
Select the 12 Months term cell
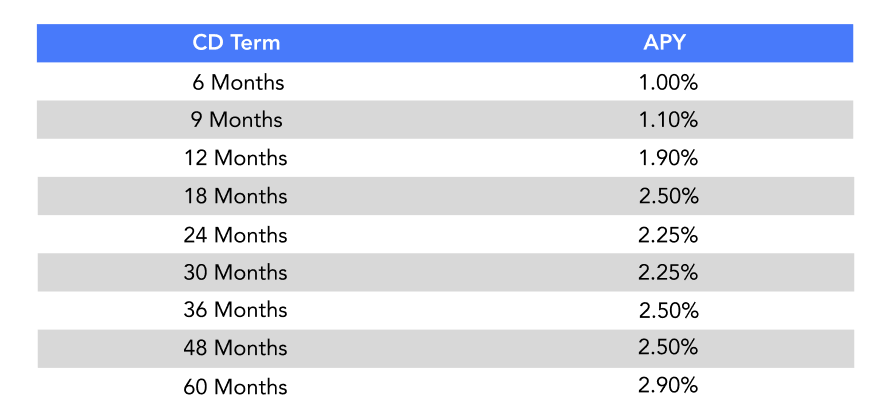[235, 158]
